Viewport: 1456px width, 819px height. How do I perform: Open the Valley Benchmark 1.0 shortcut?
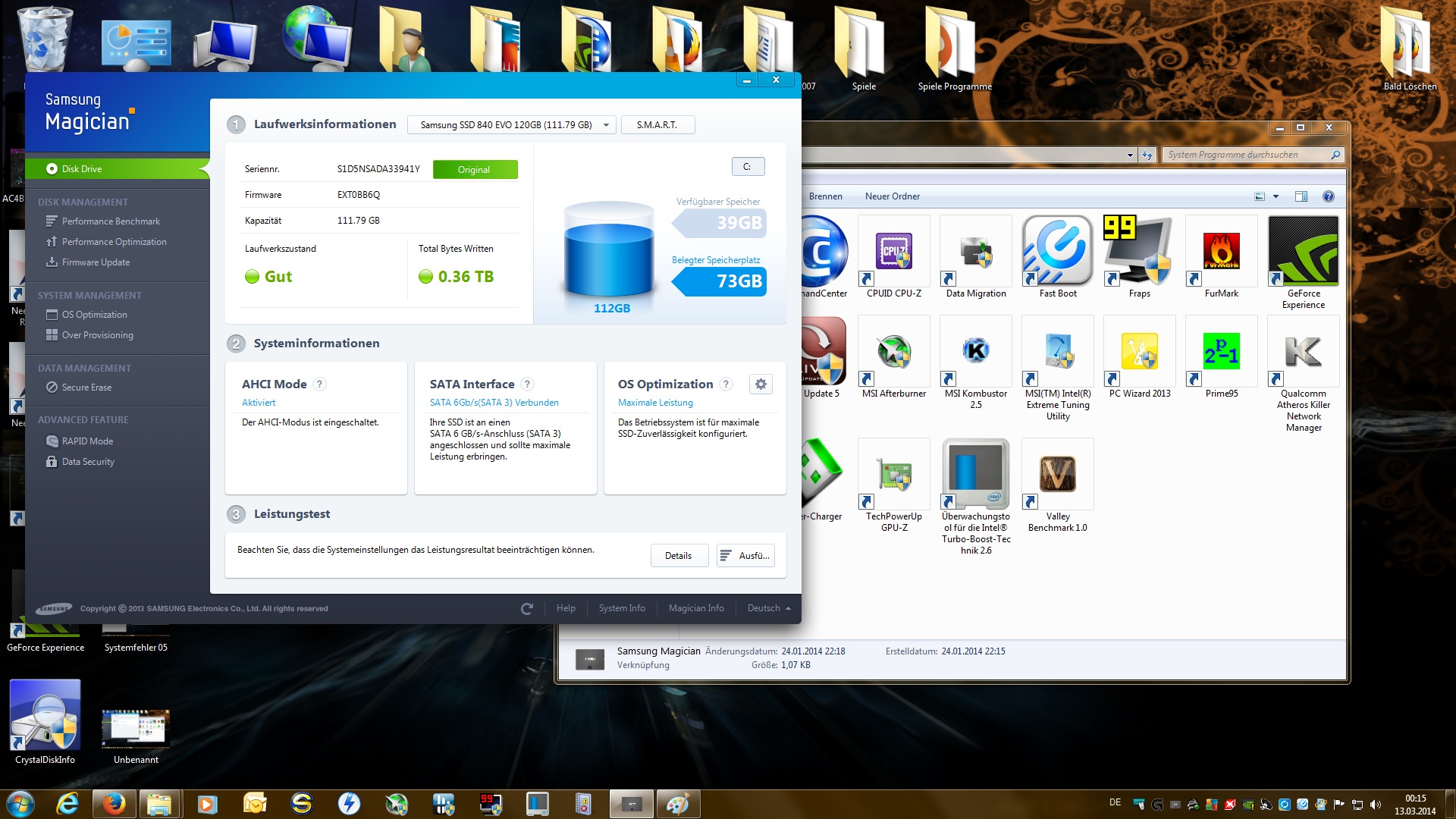click(x=1057, y=475)
